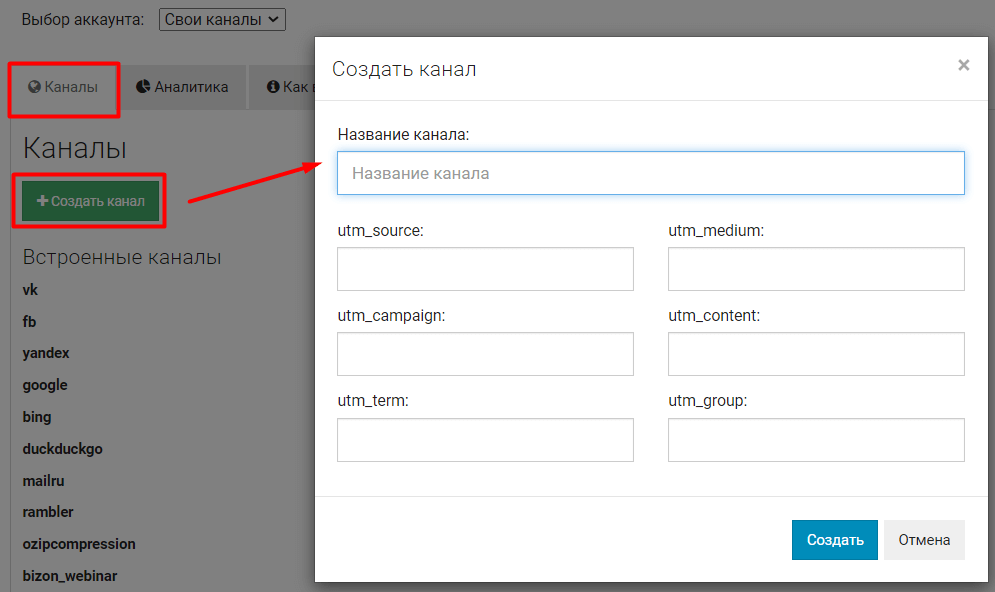Click the utm_source input field
Viewport: 995px width, 592px height.
(x=485, y=269)
